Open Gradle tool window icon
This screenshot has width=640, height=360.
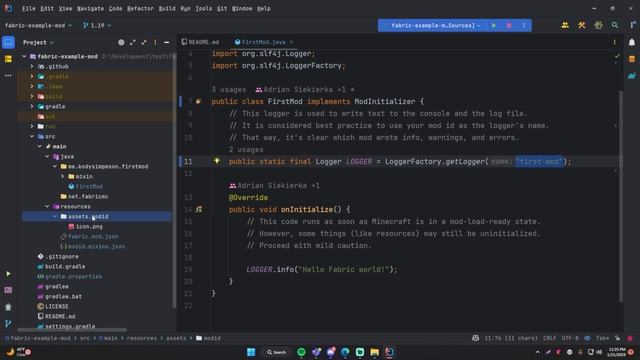coord(632,76)
